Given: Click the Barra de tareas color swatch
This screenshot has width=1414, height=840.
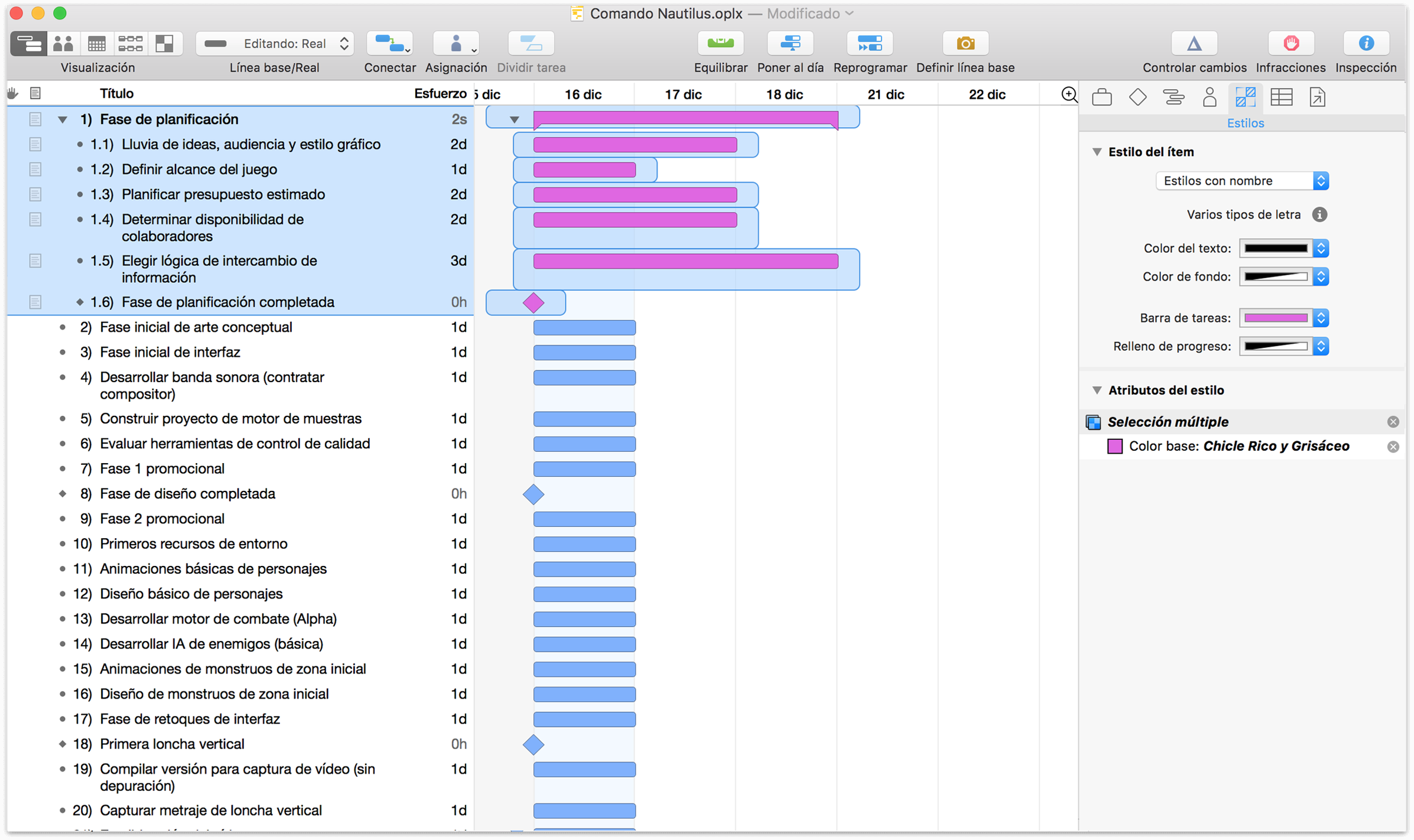Looking at the screenshot, I should click(x=1276, y=318).
